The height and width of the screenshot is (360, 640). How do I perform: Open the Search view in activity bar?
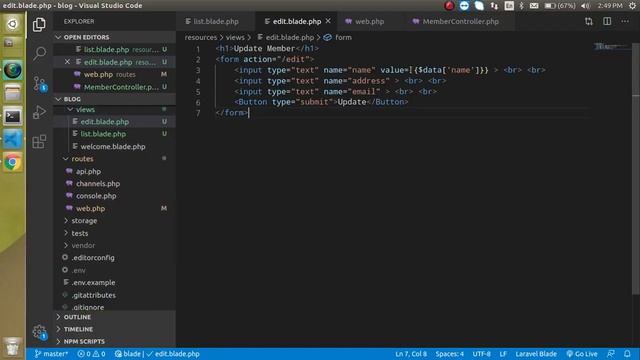point(39,53)
